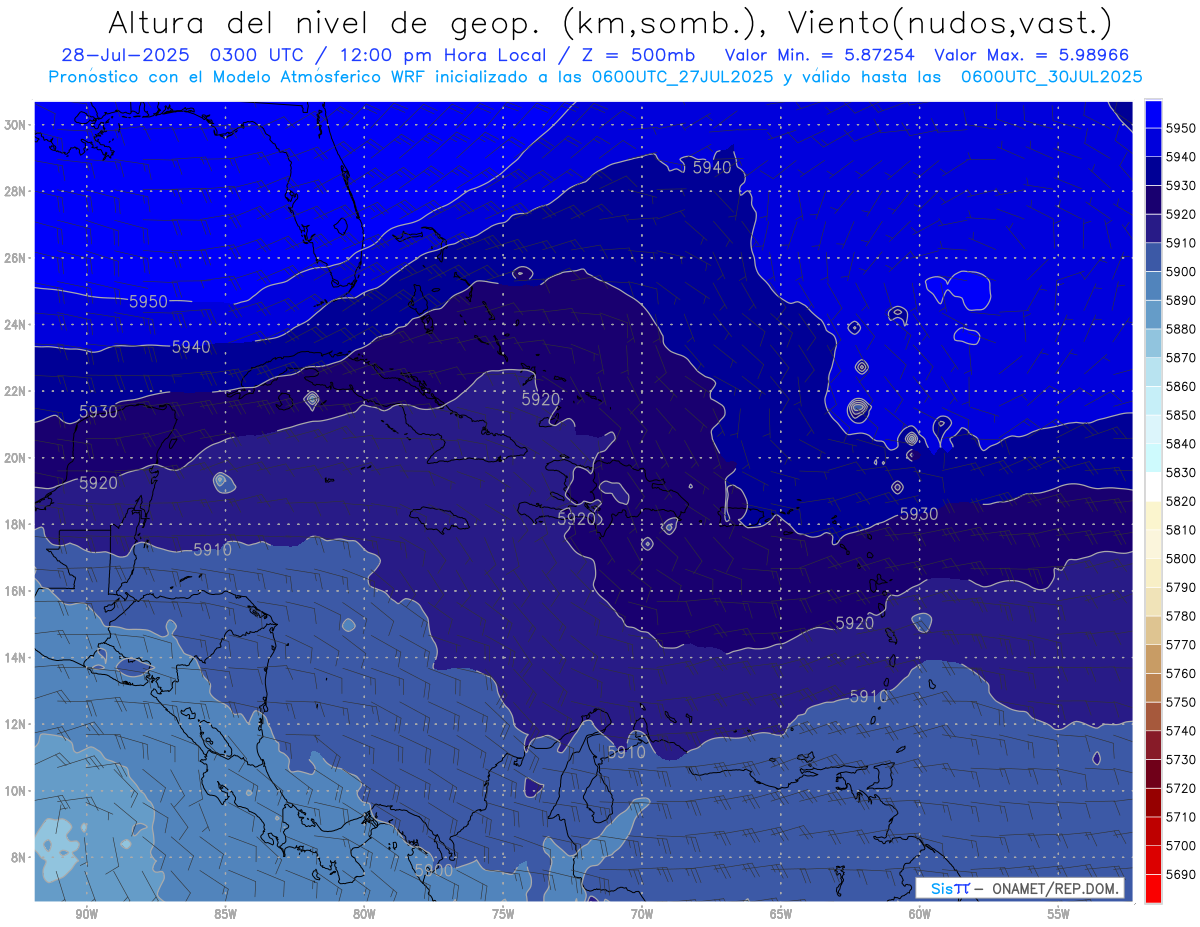Click the SisTT logo text
The image size is (1200, 927).
(x=949, y=888)
